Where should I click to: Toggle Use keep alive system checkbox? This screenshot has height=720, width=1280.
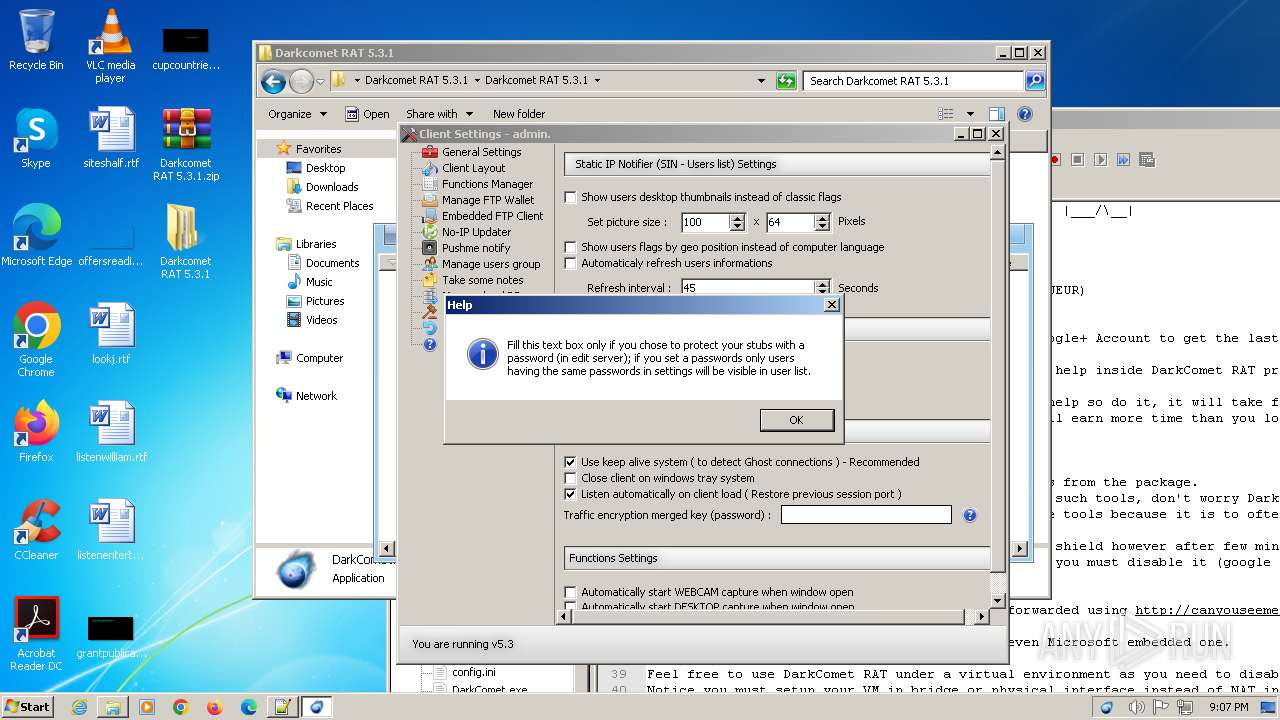[570, 462]
